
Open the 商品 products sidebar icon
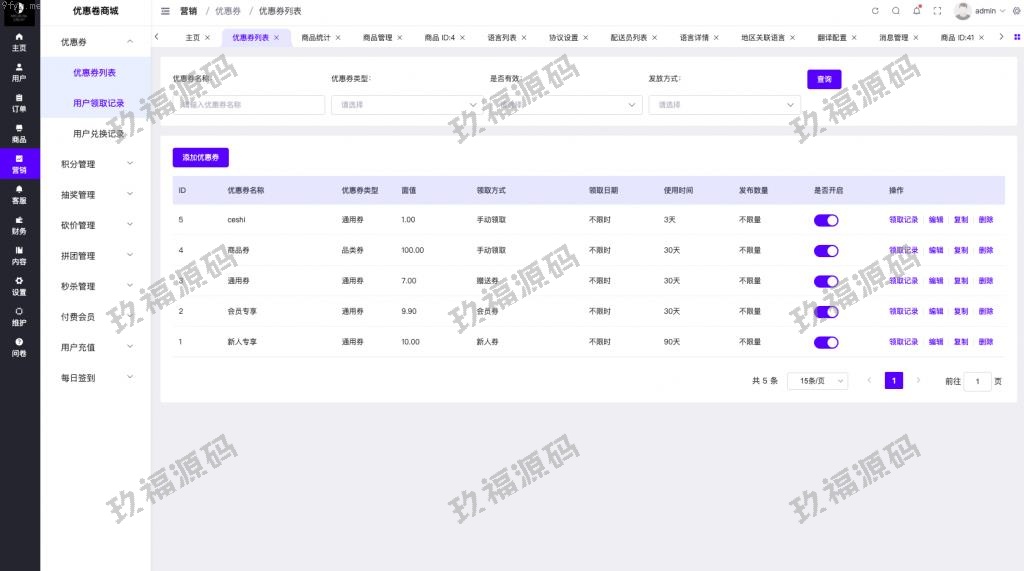coord(19,133)
